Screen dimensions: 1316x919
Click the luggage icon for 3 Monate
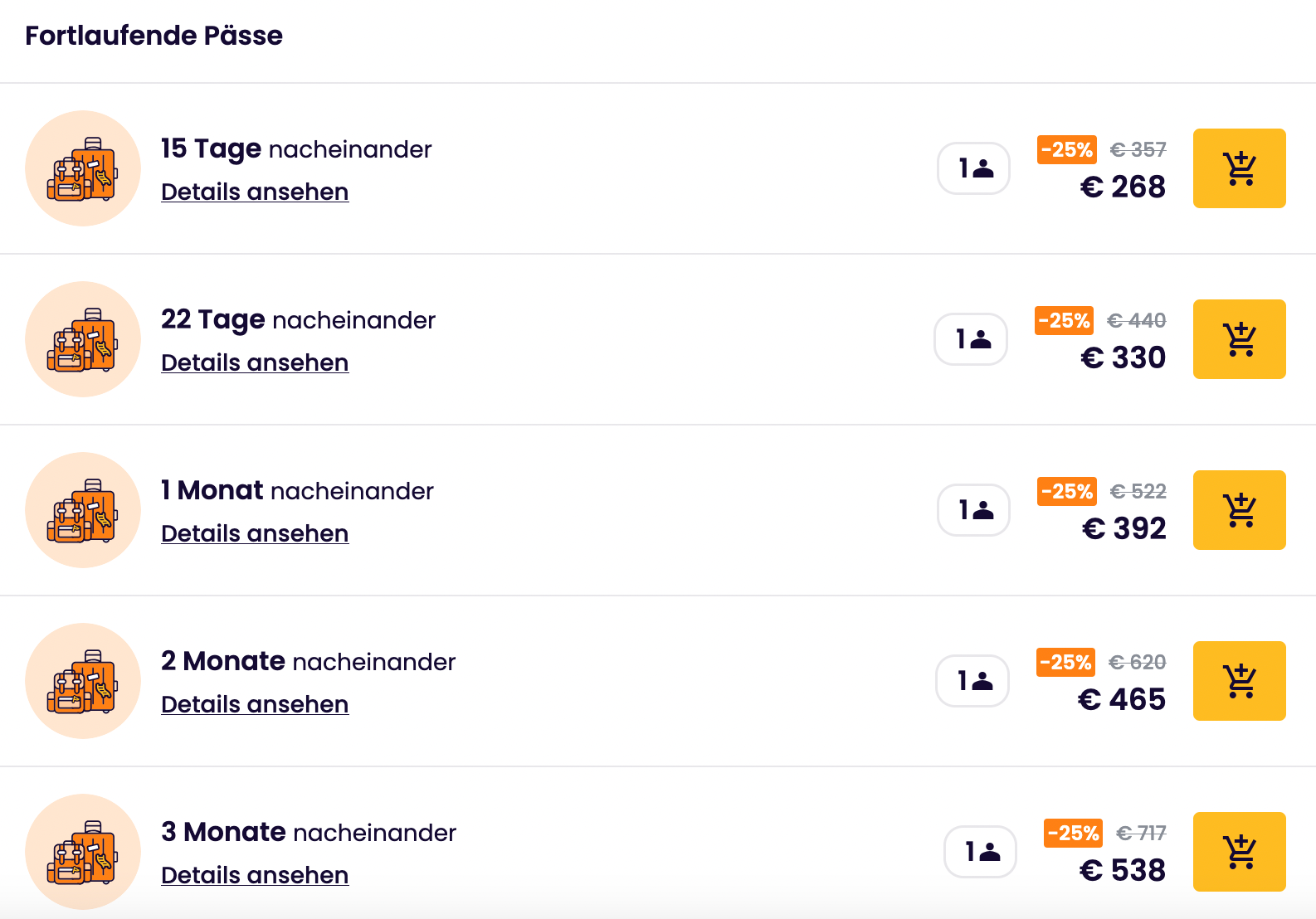83,852
